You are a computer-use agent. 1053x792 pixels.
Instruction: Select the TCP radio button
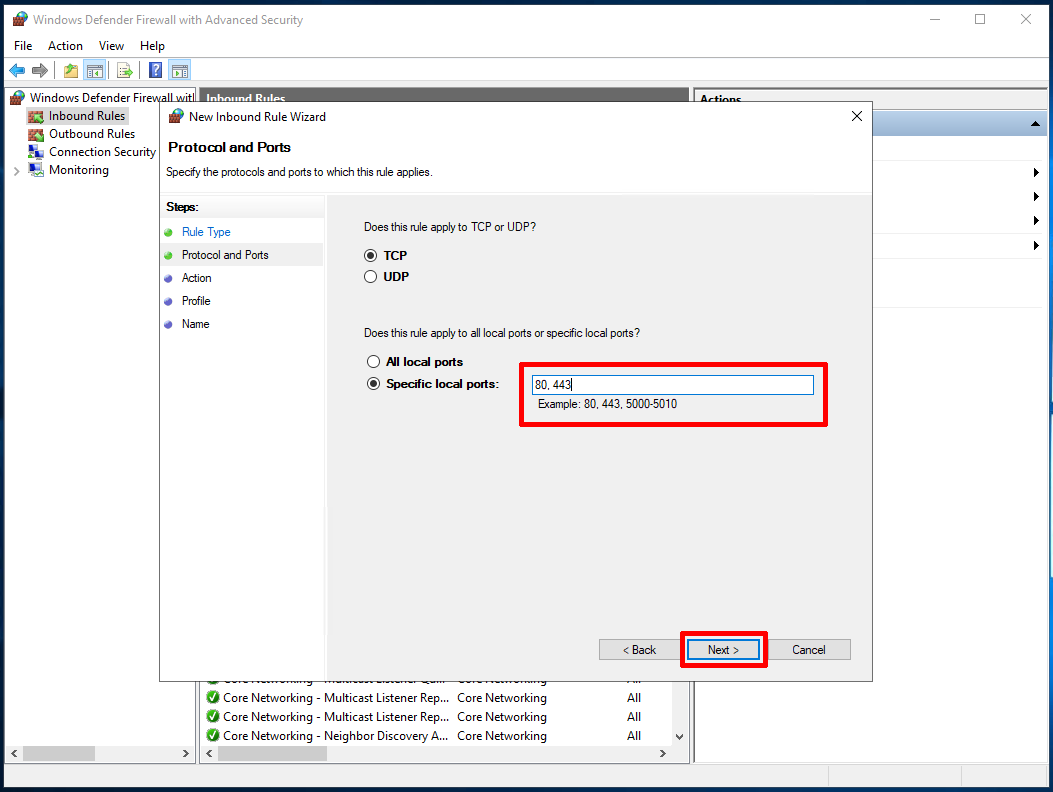[x=371, y=256]
